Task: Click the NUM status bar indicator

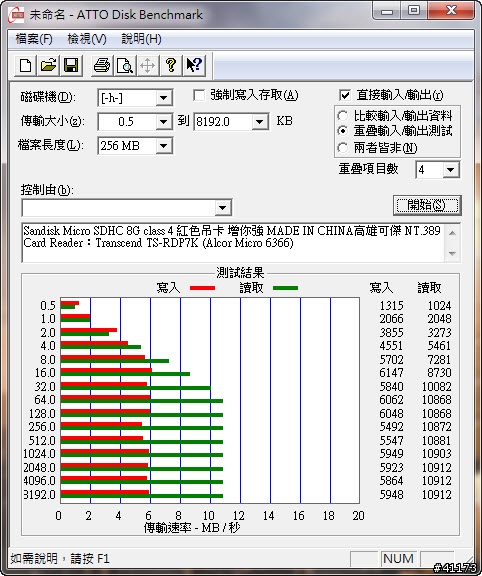Action: pos(398,559)
